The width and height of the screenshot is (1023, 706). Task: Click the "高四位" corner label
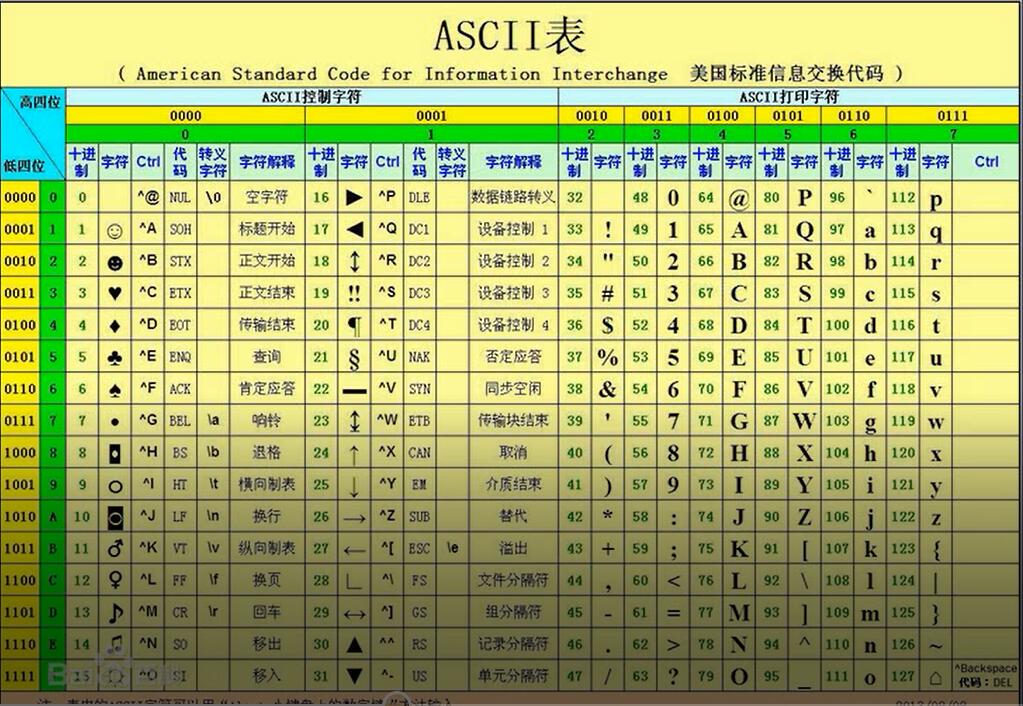click(x=40, y=101)
